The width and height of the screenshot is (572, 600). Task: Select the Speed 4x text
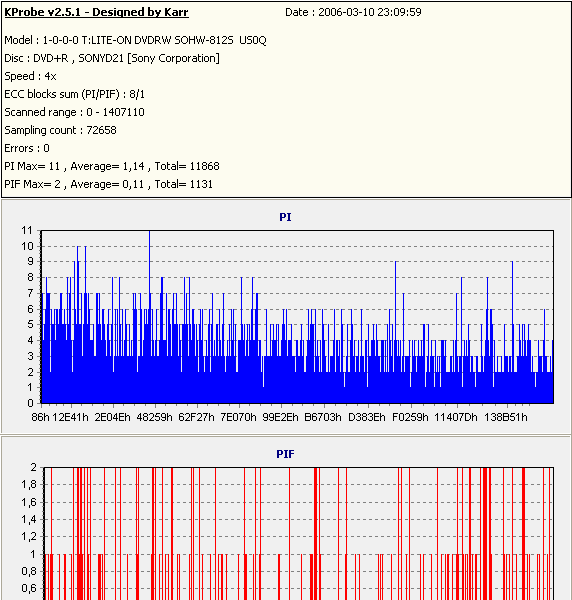click(x=30, y=76)
